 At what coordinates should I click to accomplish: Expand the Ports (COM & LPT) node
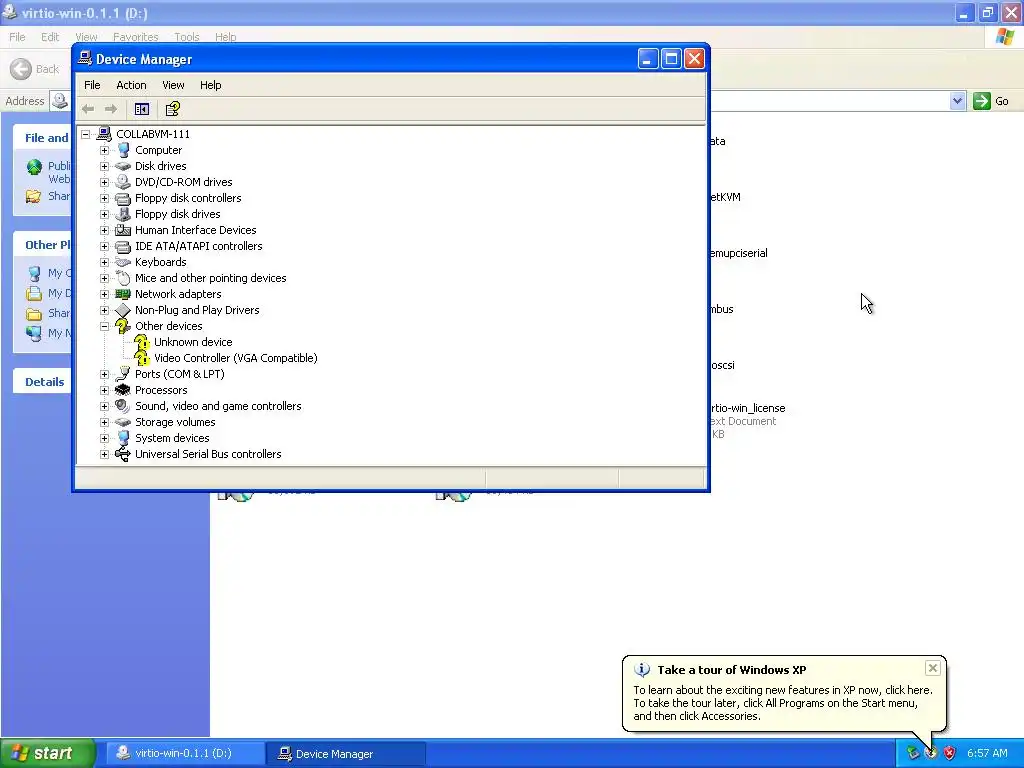click(x=104, y=374)
